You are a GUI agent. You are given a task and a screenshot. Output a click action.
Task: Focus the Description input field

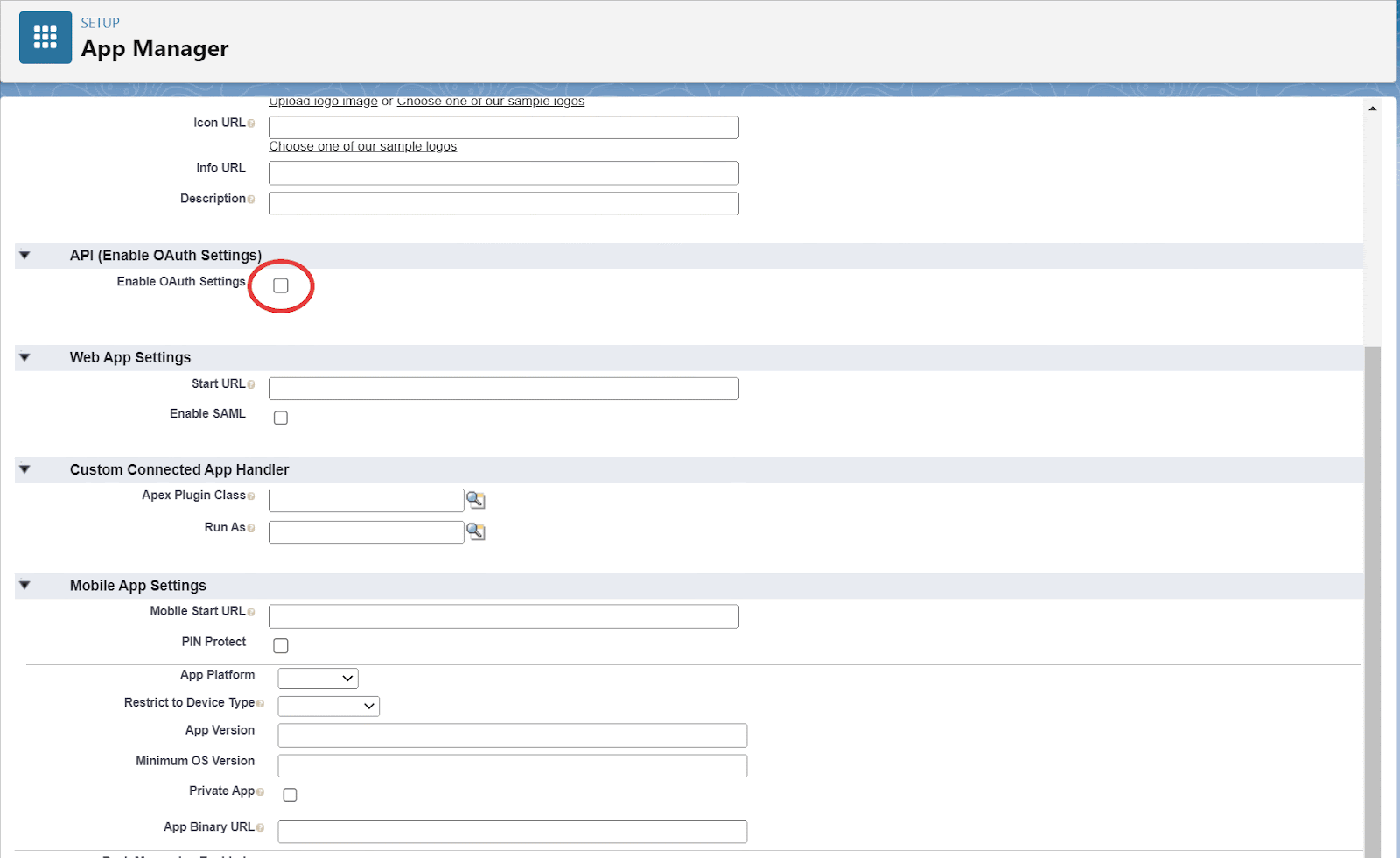click(503, 203)
